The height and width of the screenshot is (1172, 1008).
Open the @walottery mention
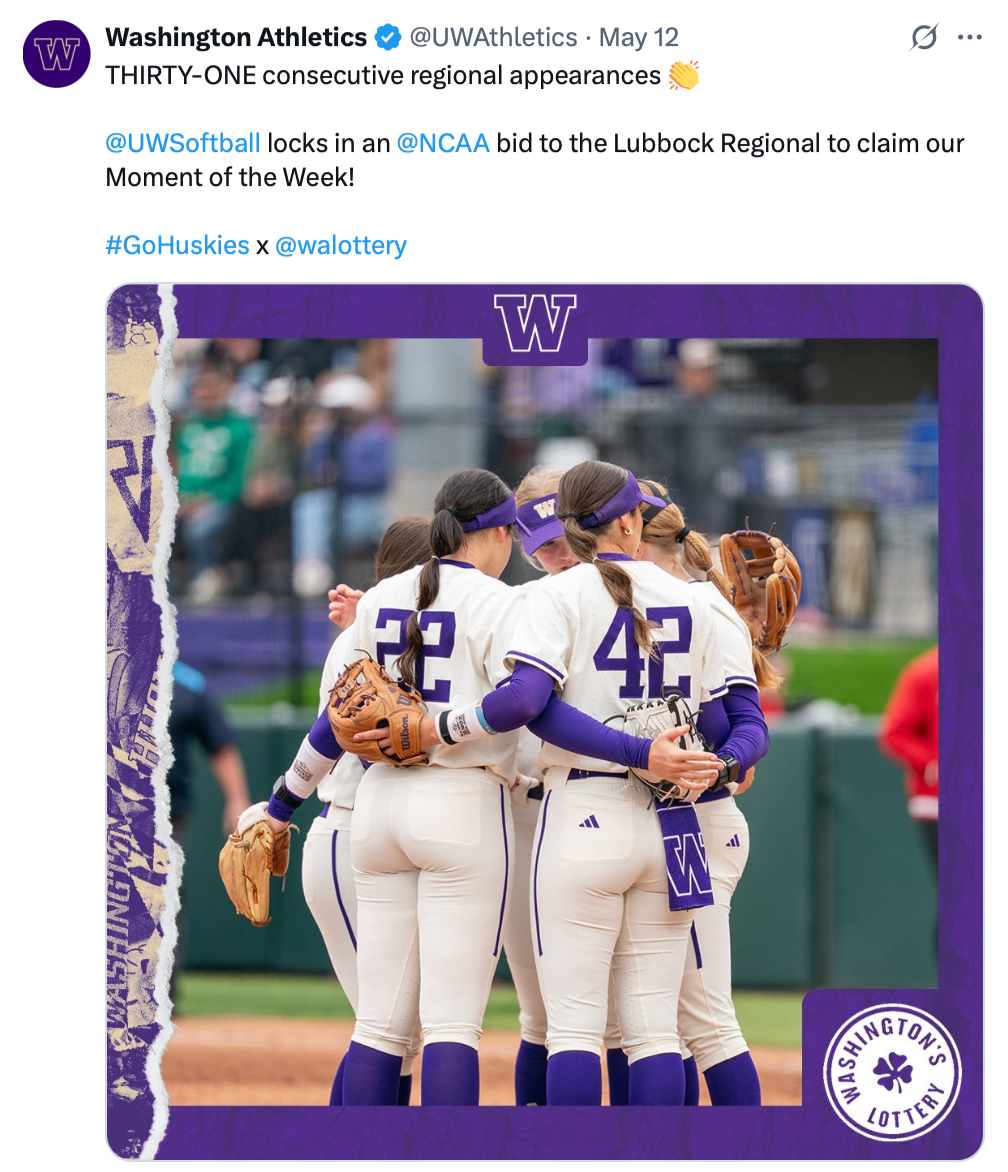(341, 245)
